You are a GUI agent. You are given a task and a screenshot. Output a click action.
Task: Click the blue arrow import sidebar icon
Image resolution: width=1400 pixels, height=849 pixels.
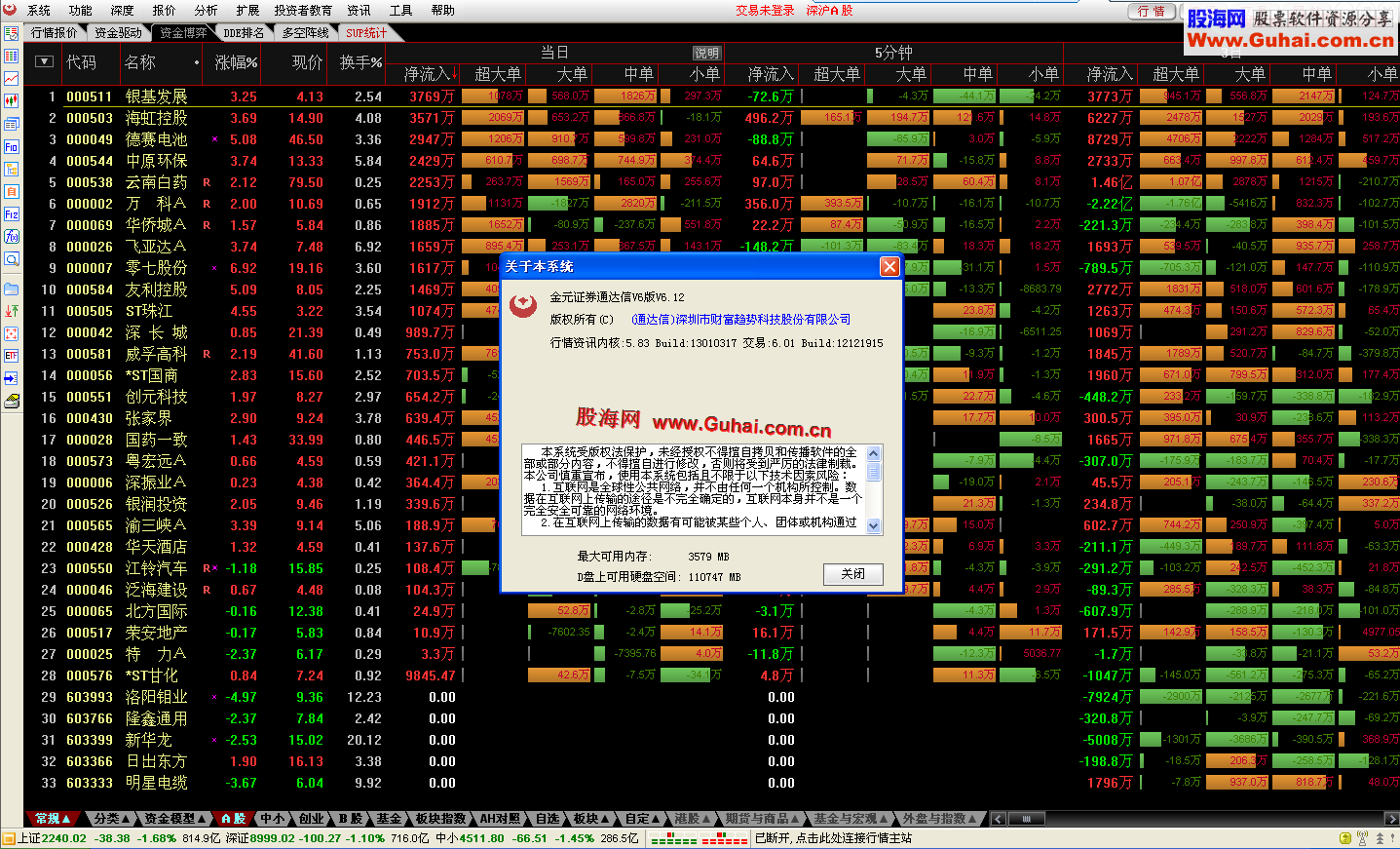pyautogui.click(x=12, y=378)
